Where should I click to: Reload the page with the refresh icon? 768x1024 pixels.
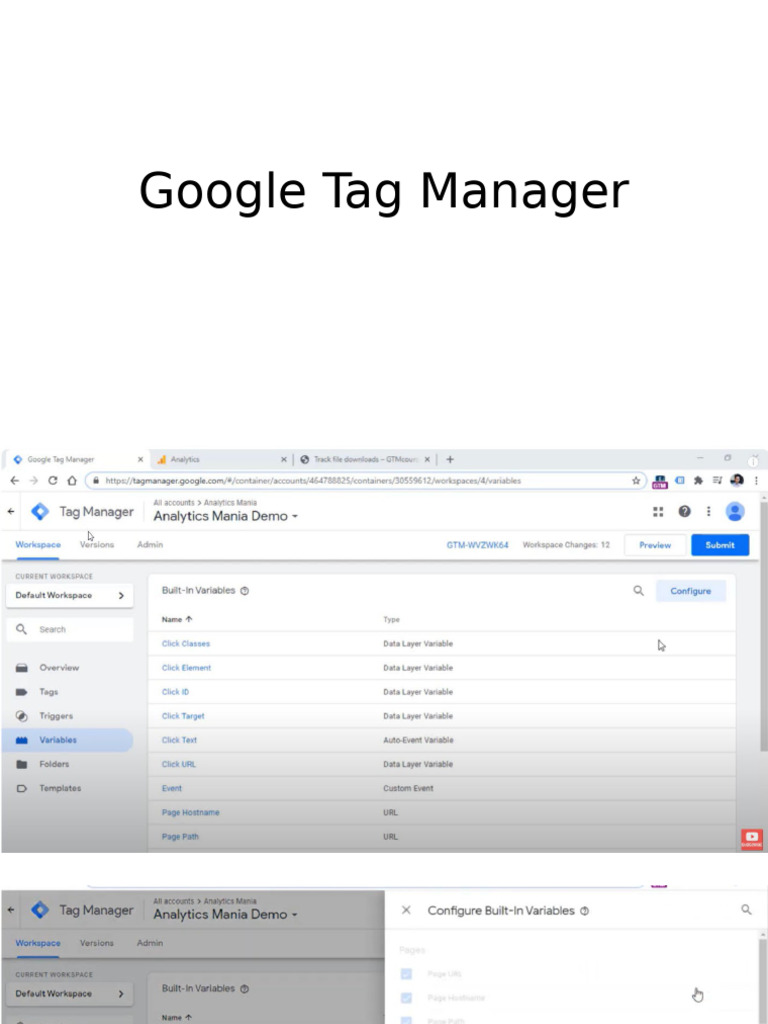(53, 480)
